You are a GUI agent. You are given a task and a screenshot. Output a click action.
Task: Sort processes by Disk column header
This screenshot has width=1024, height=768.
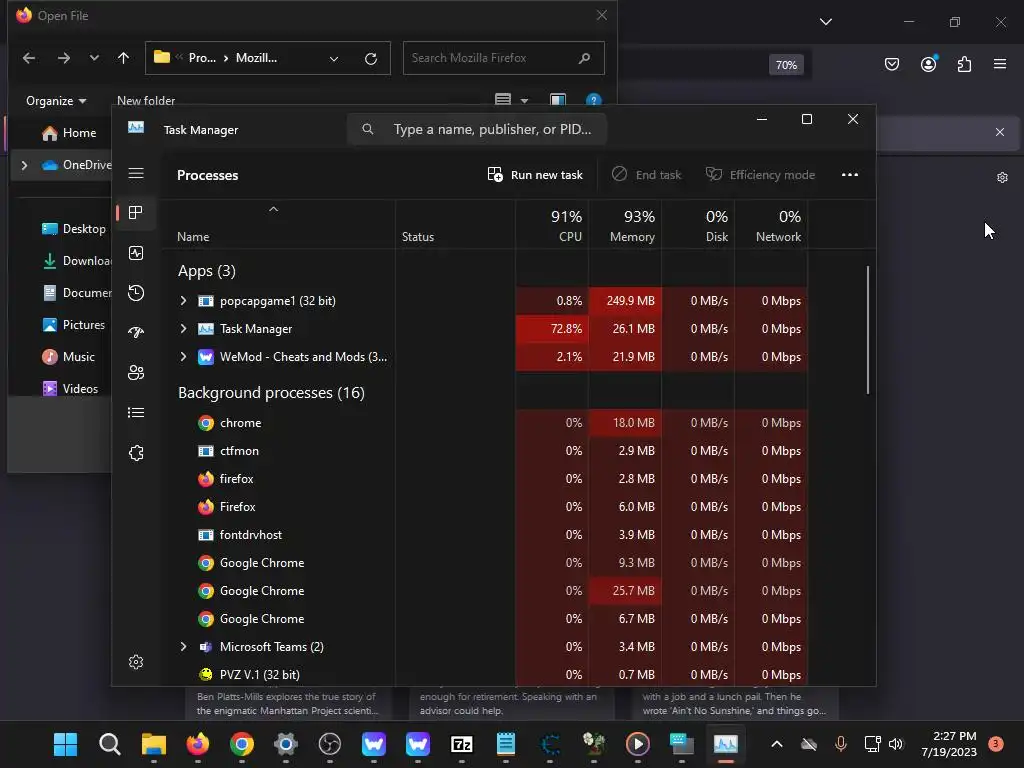(x=699, y=225)
